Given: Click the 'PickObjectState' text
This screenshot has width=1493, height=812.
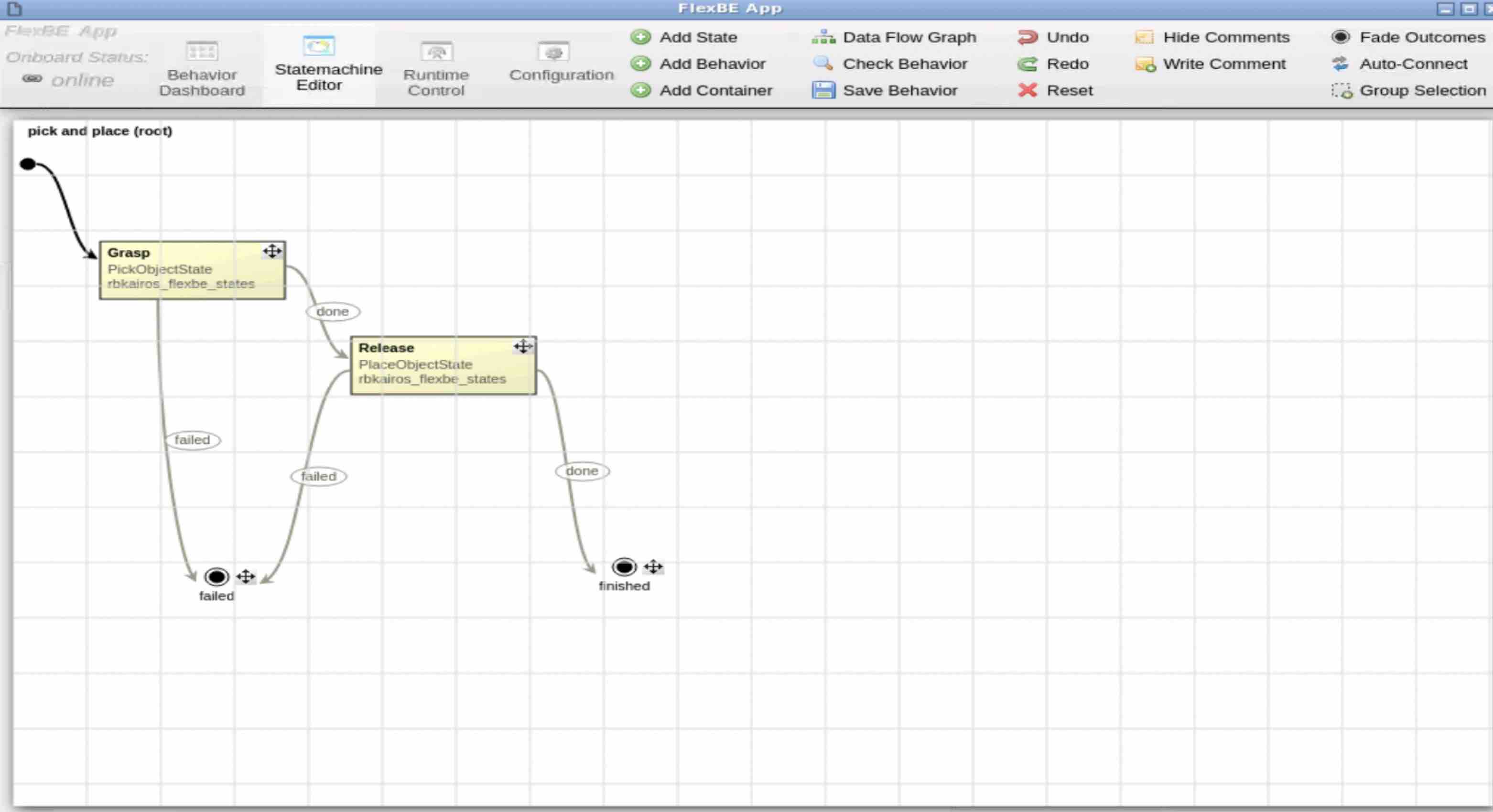Looking at the screenshot, I should (160, 269).
